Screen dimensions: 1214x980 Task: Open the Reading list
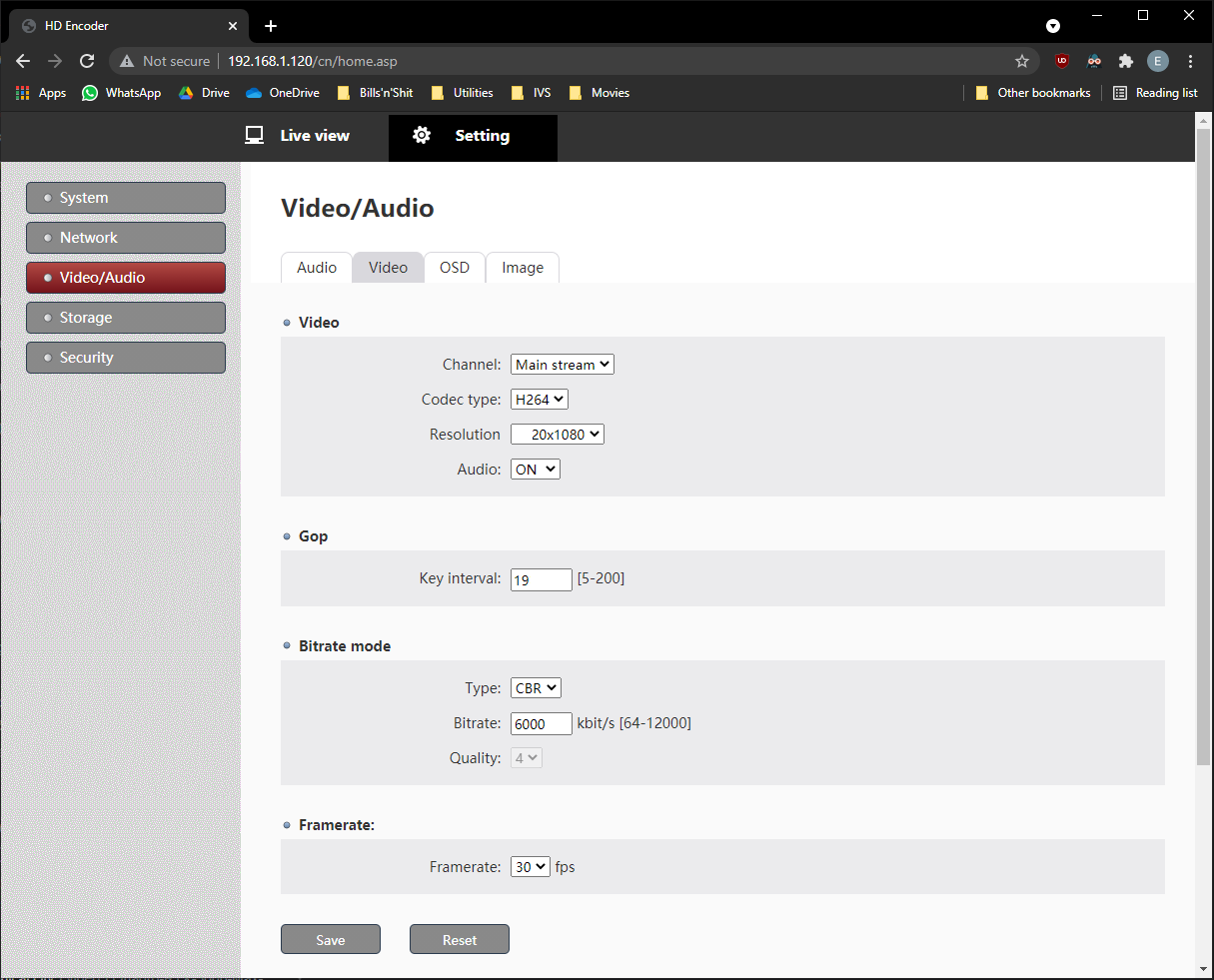(x=1155, y=93)
